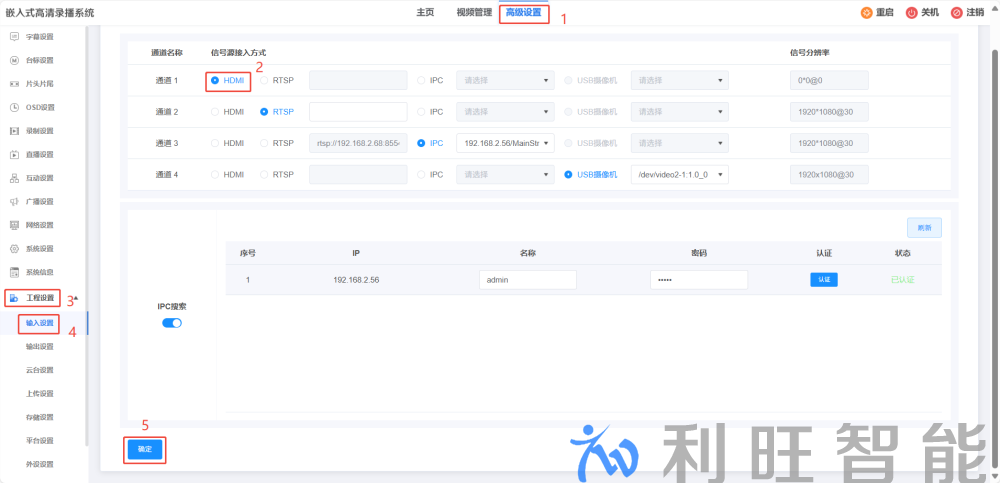Go to the 高级设置 tab

click(x=524, y=12)
